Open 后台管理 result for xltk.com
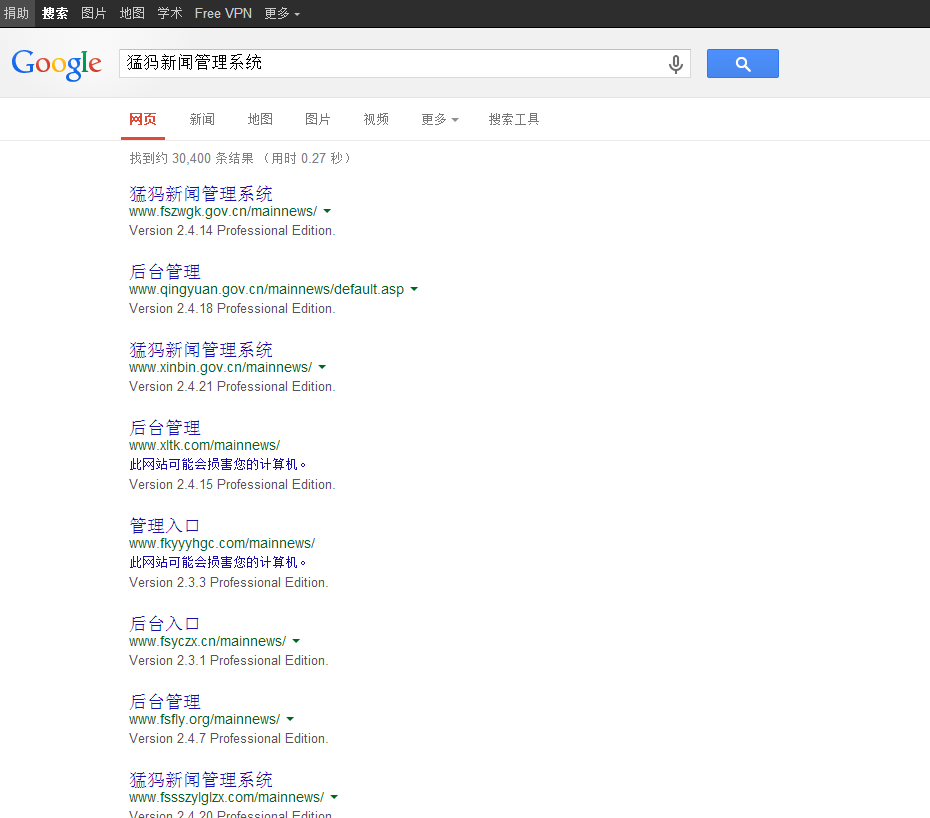The width and height of the screenshot is (930, 818). click(165, 428)
